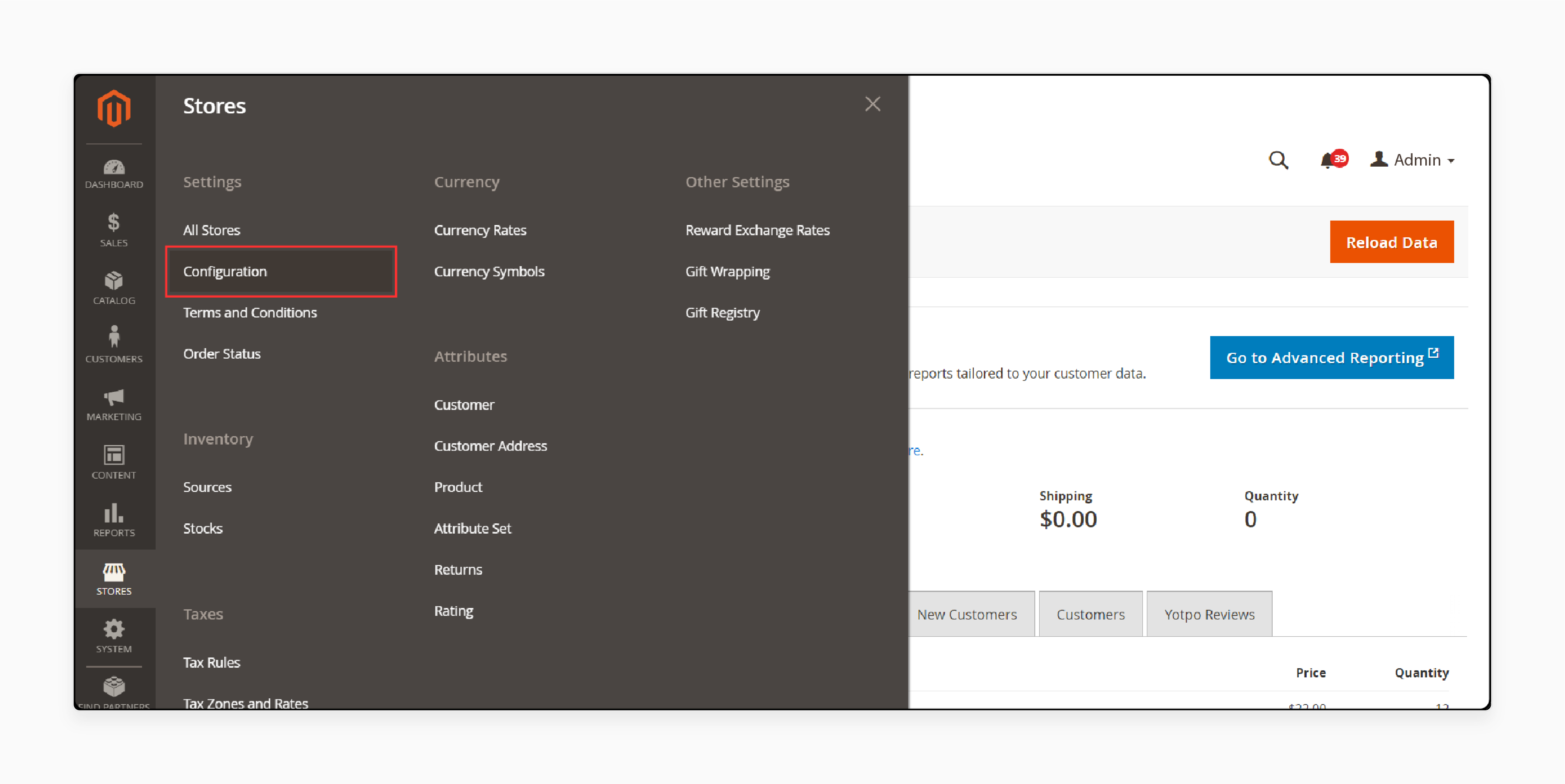Switch to the Yotpo Reviews tab
The width and height of the screenshot is (1565, 784).
[1209, 614]
